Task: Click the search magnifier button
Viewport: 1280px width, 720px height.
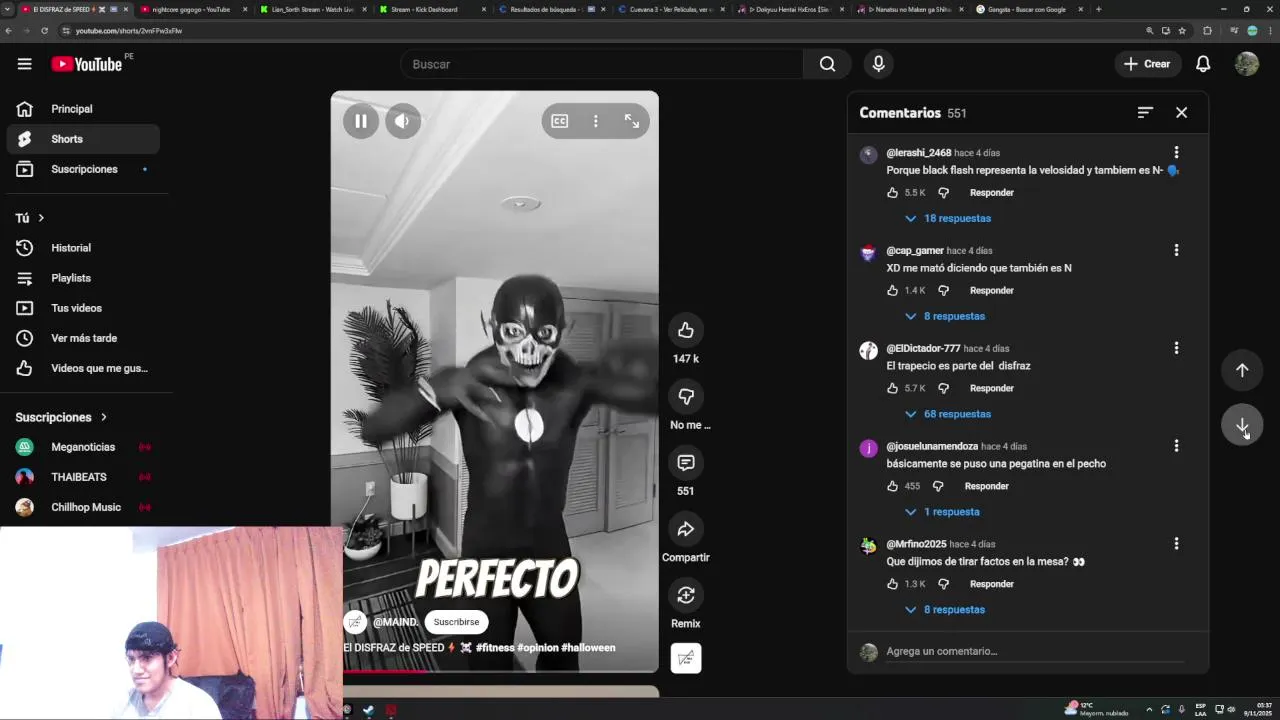Action: coord(827,64)
